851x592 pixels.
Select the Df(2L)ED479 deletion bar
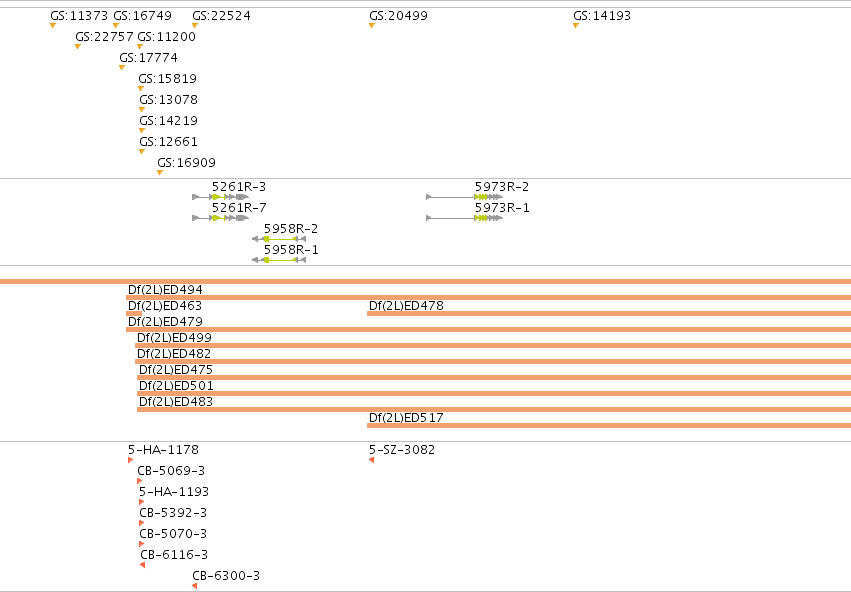pos(488,329)
